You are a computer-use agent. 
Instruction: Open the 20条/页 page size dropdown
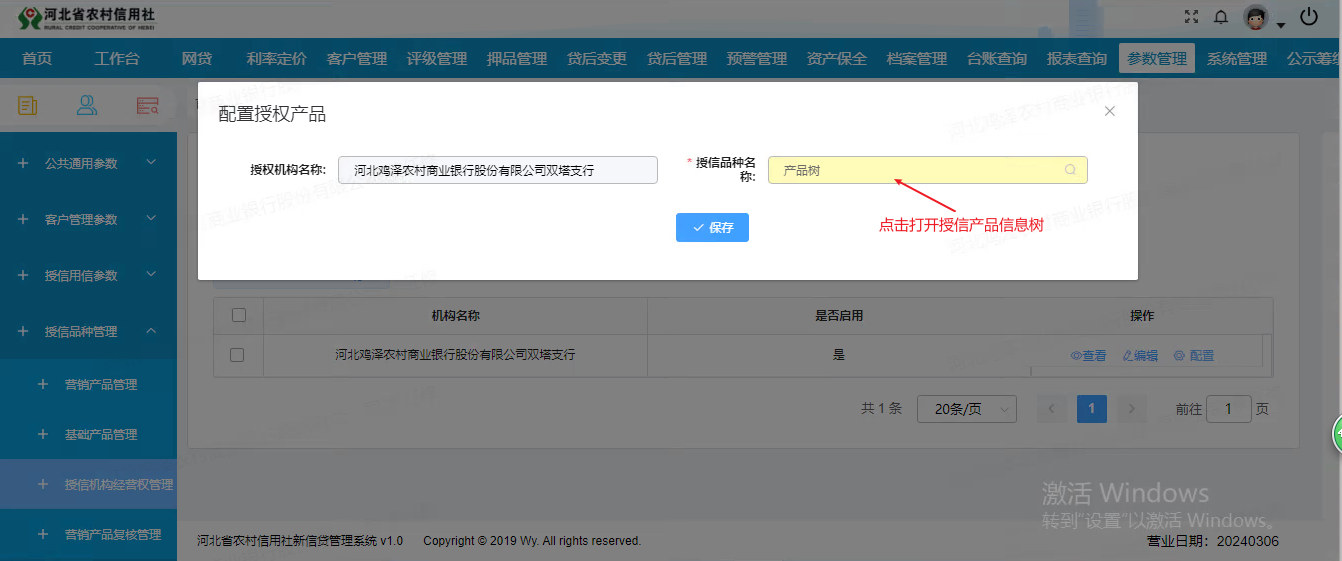[x=967, y=408]
